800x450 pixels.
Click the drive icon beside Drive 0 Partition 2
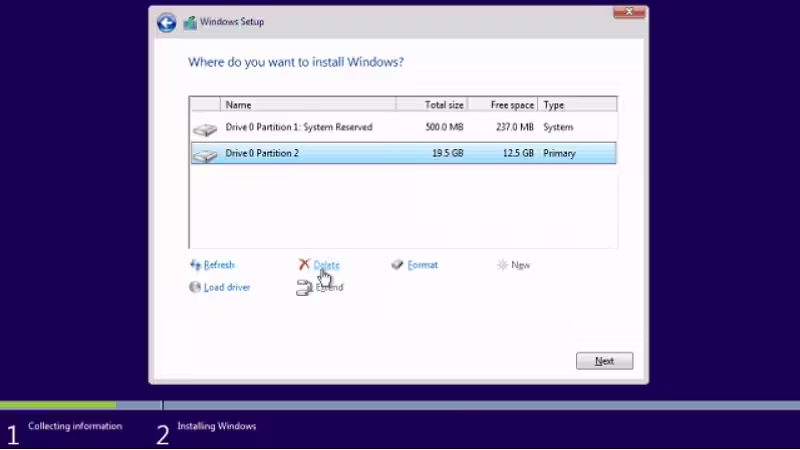pyautogui.click(x=205, y=155)
